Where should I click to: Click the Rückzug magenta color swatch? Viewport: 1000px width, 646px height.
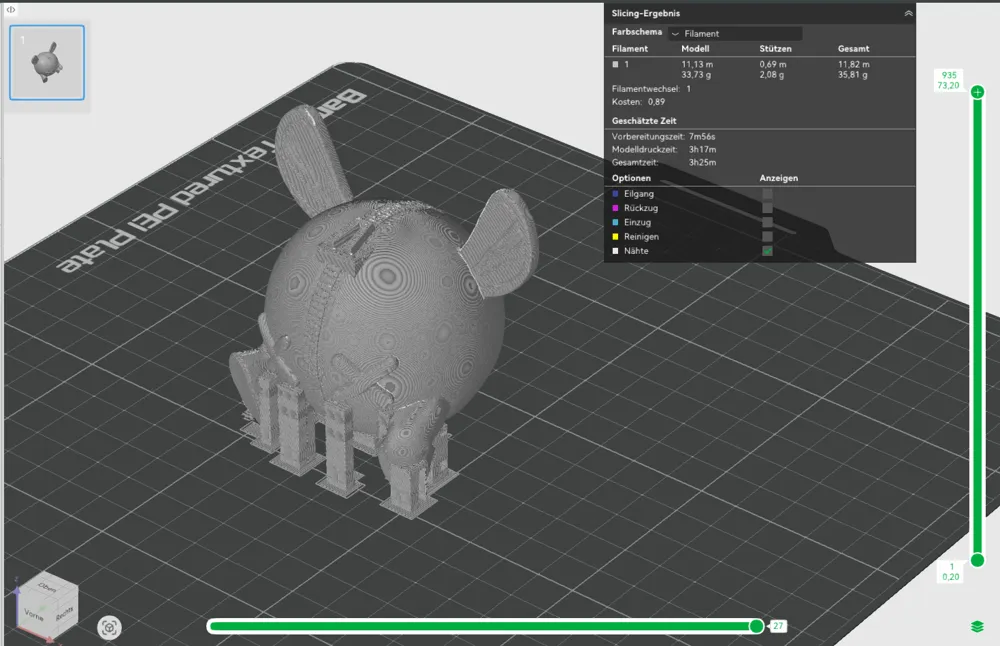[615, 208]
